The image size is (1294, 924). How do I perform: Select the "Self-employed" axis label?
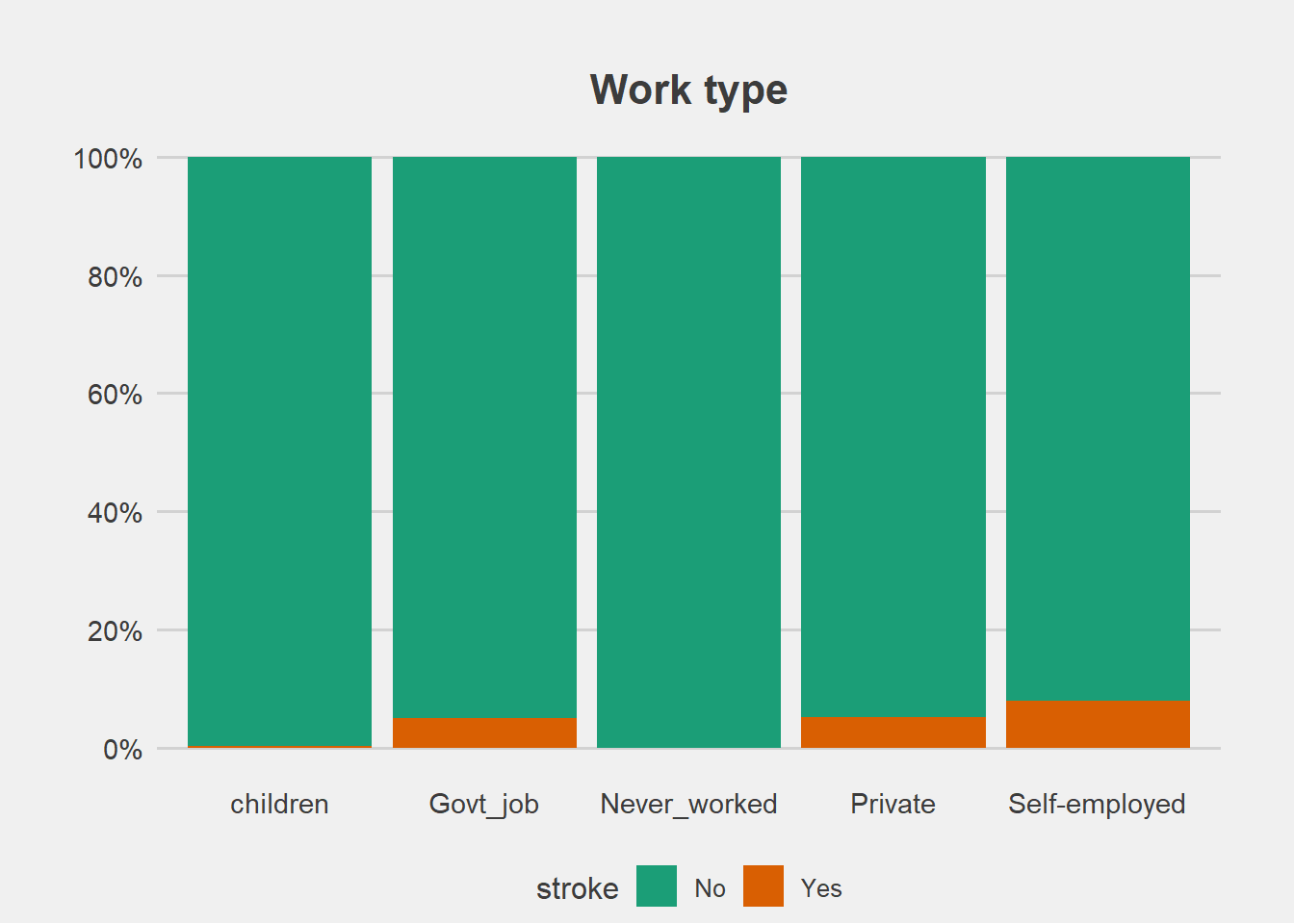pos(1097,804)
